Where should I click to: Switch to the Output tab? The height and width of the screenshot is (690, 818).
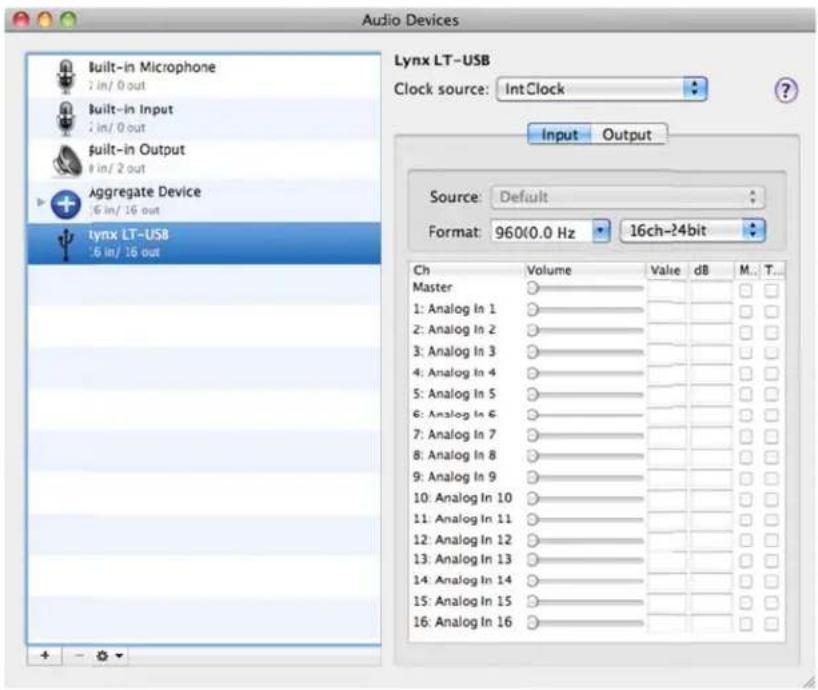click(628, 135)
